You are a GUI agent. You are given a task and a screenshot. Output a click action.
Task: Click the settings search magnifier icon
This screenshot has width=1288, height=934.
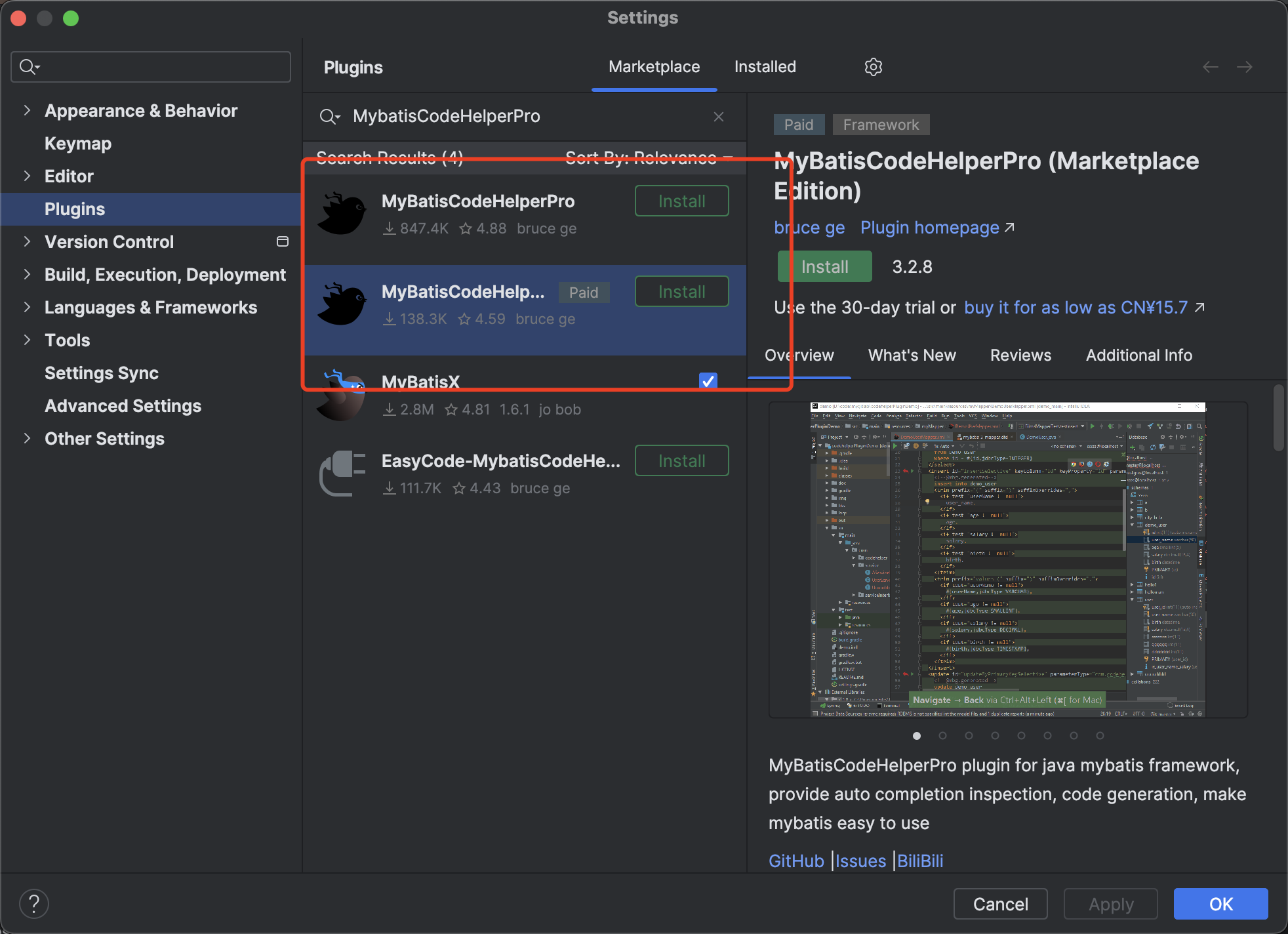click(x=30, y=67)
